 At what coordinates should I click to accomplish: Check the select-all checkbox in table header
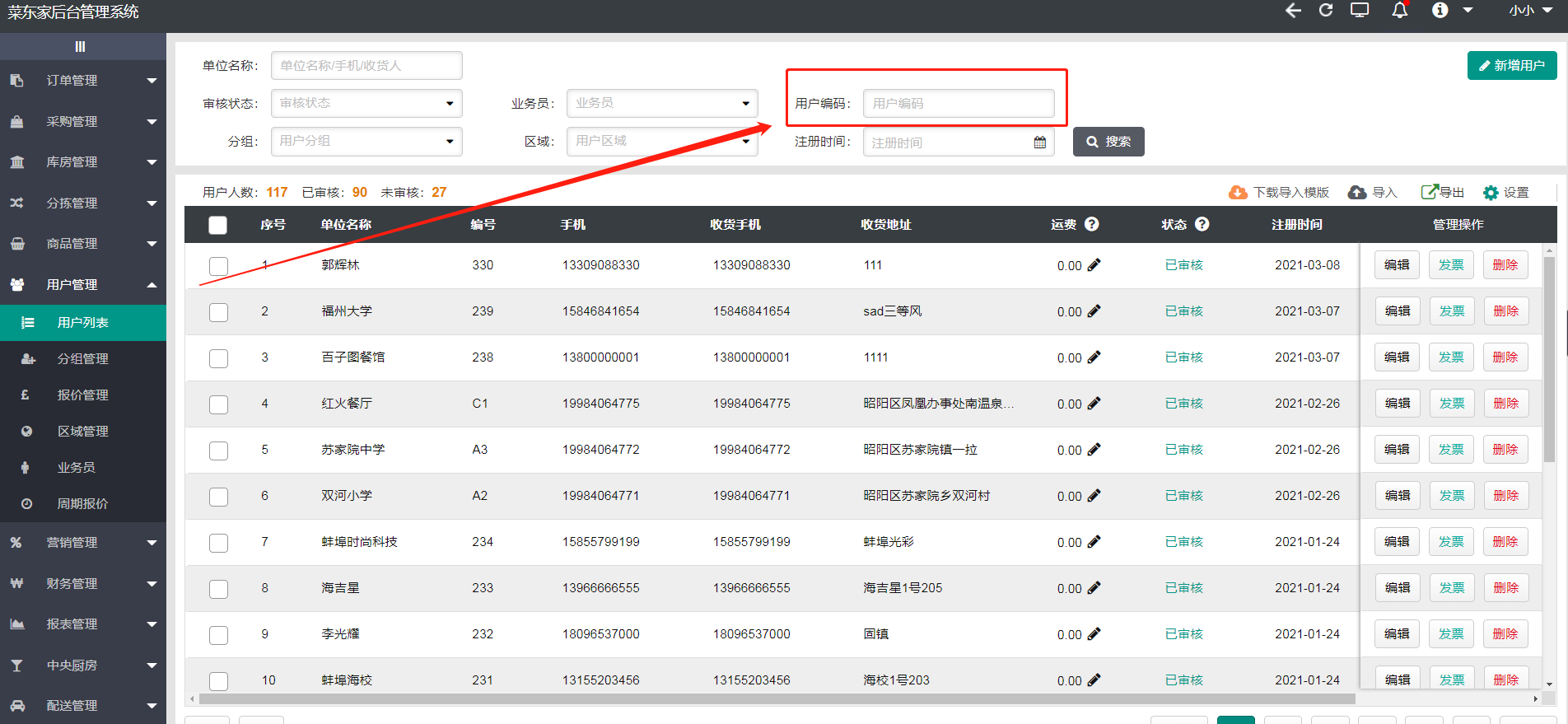218,225
